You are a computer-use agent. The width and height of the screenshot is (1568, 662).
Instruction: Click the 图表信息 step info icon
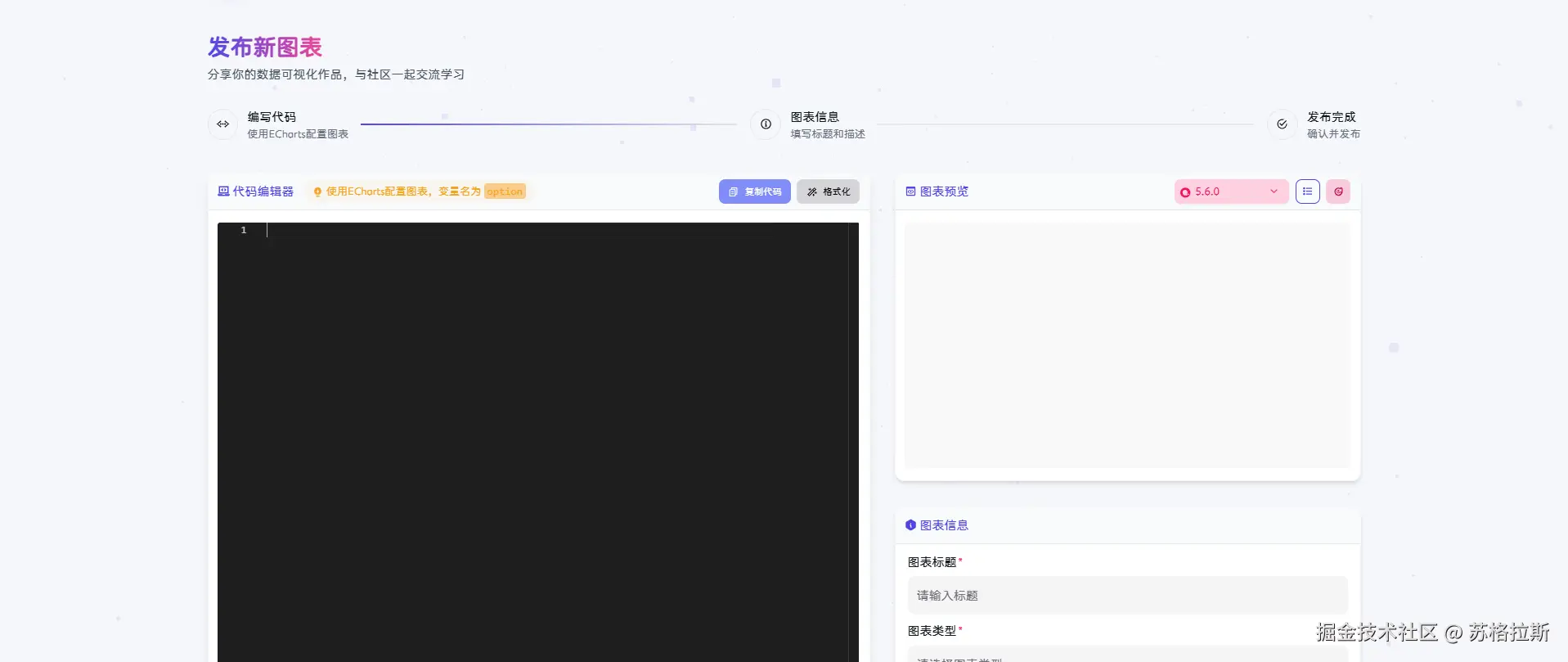pyautogui.click(x=766, y=124)
